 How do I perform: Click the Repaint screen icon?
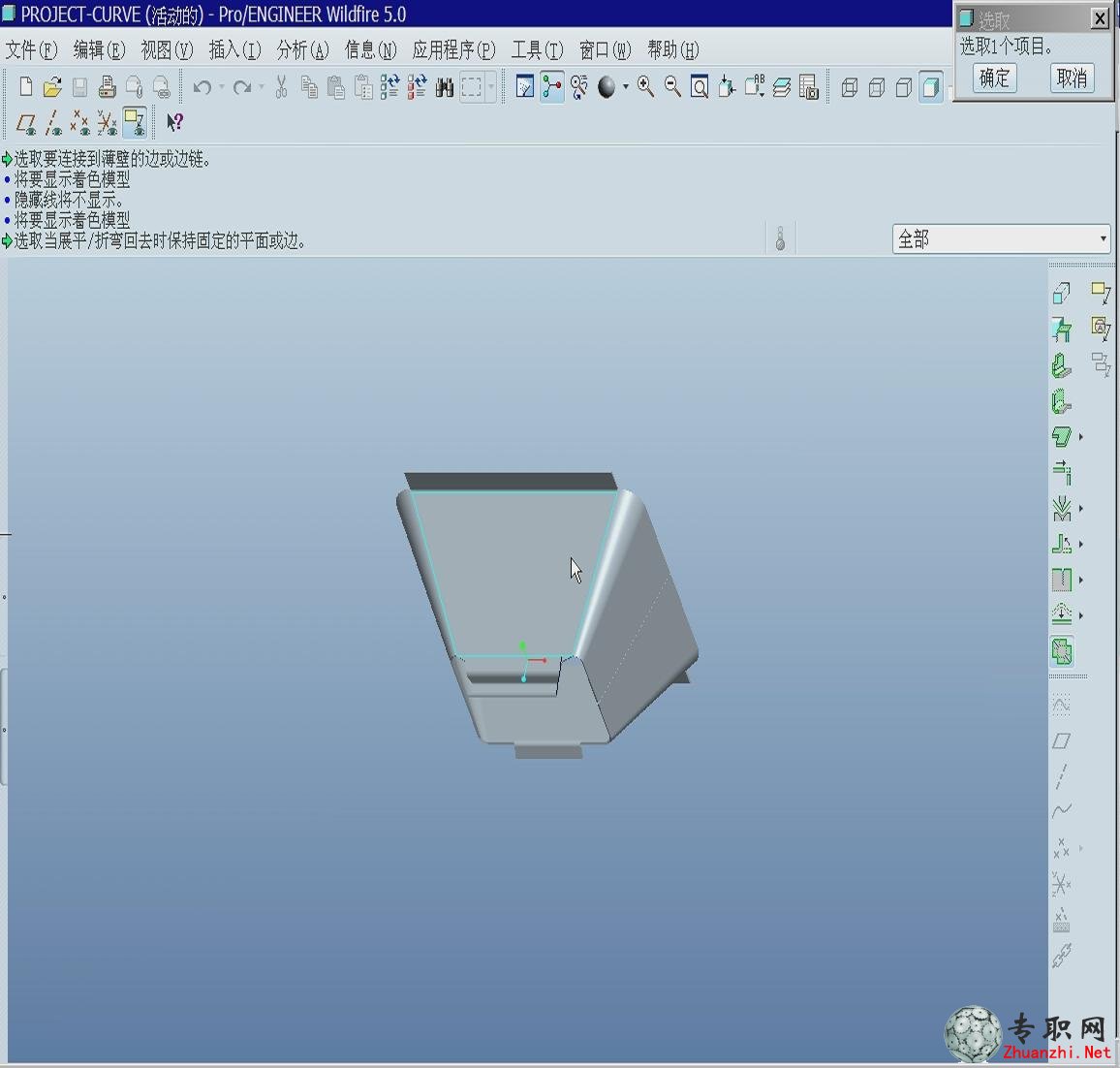click(x=525, y=87)
